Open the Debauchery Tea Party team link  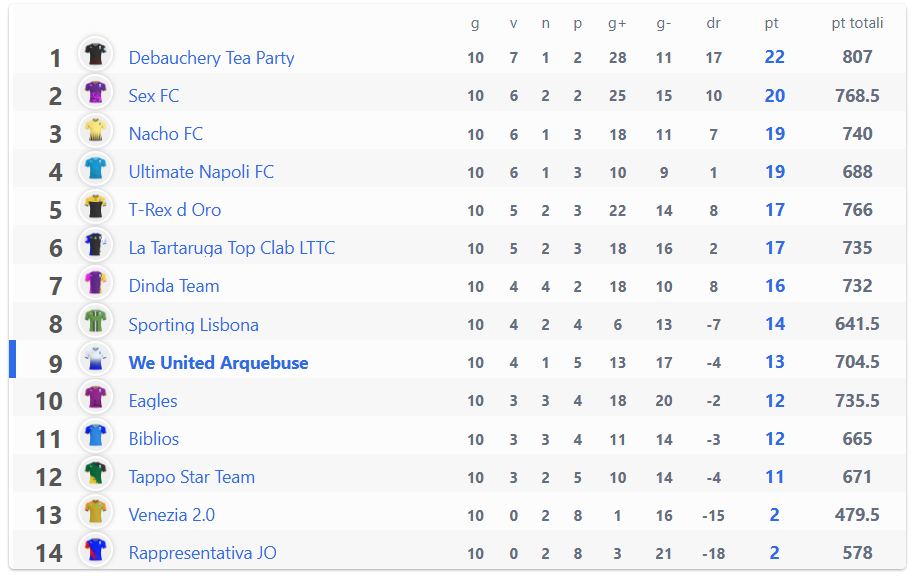[x=211, y=58]
